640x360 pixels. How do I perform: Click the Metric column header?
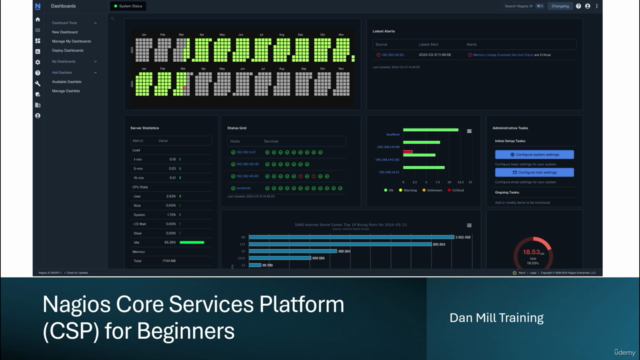[x=138, y=141]
